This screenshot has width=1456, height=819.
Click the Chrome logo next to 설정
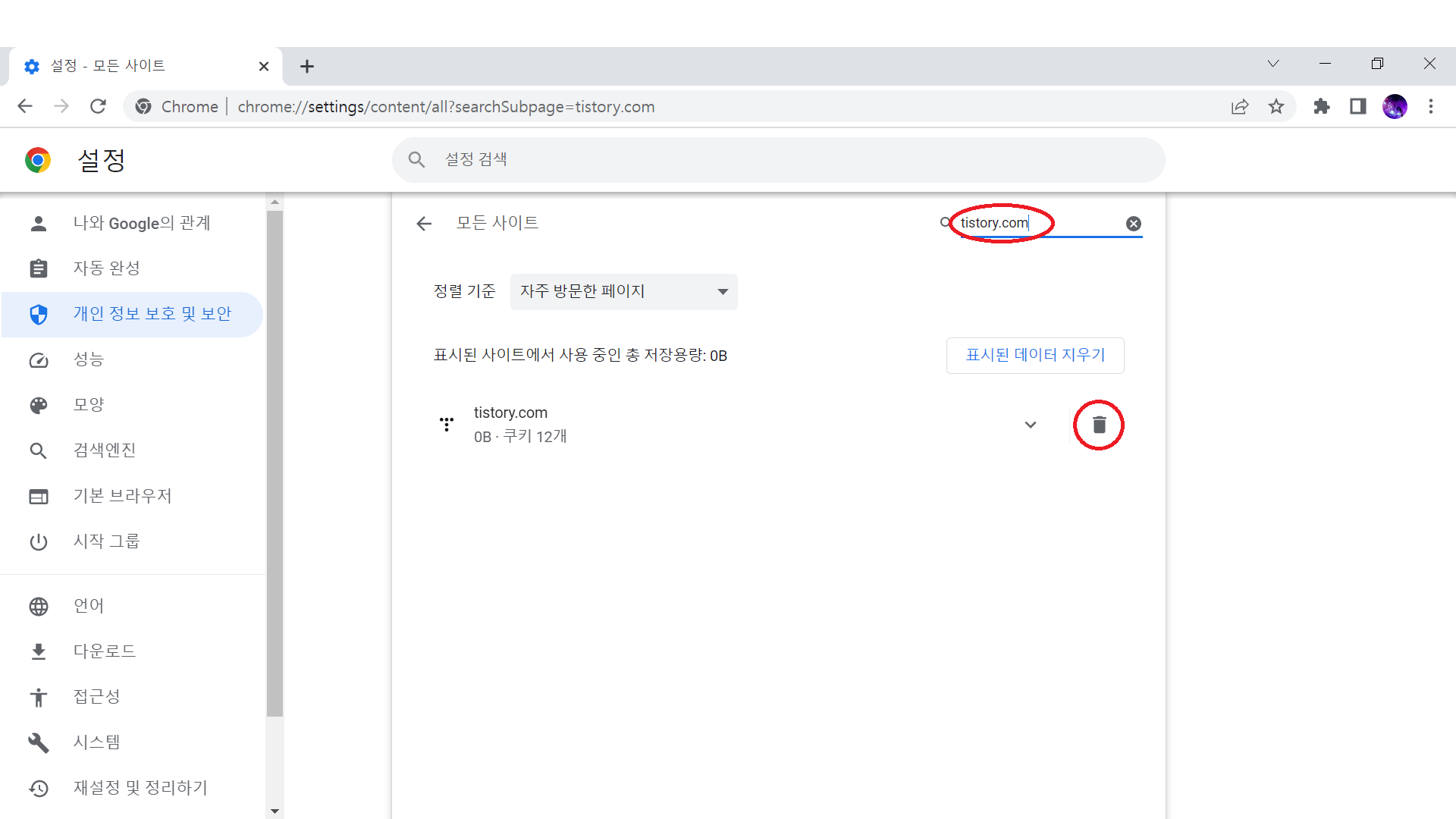coord(37,160)
